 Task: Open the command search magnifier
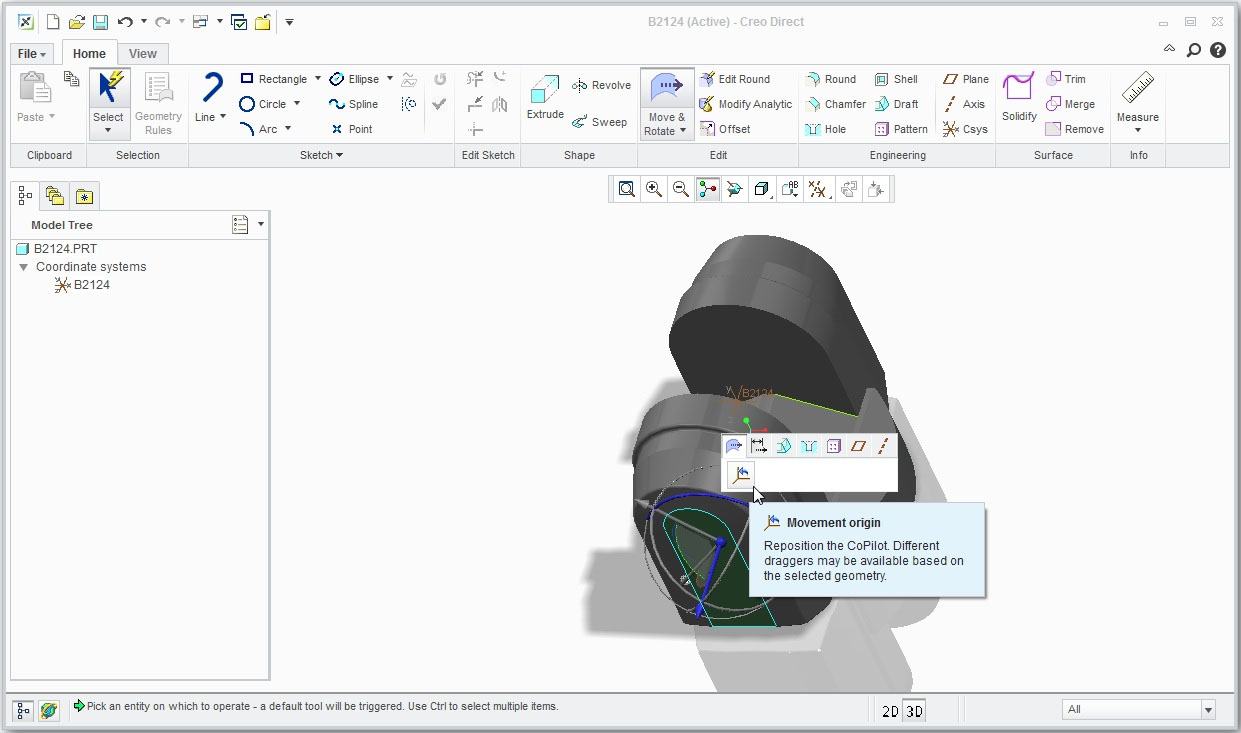(1193, 50)
